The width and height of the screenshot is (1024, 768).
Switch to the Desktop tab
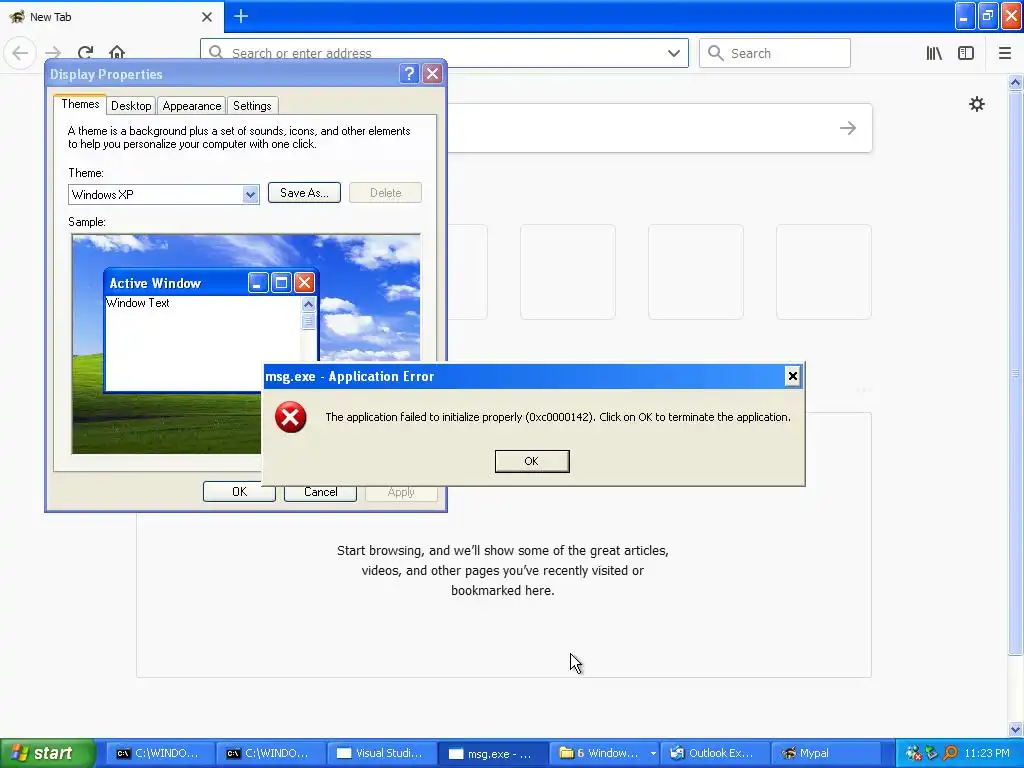click(131, 106)
